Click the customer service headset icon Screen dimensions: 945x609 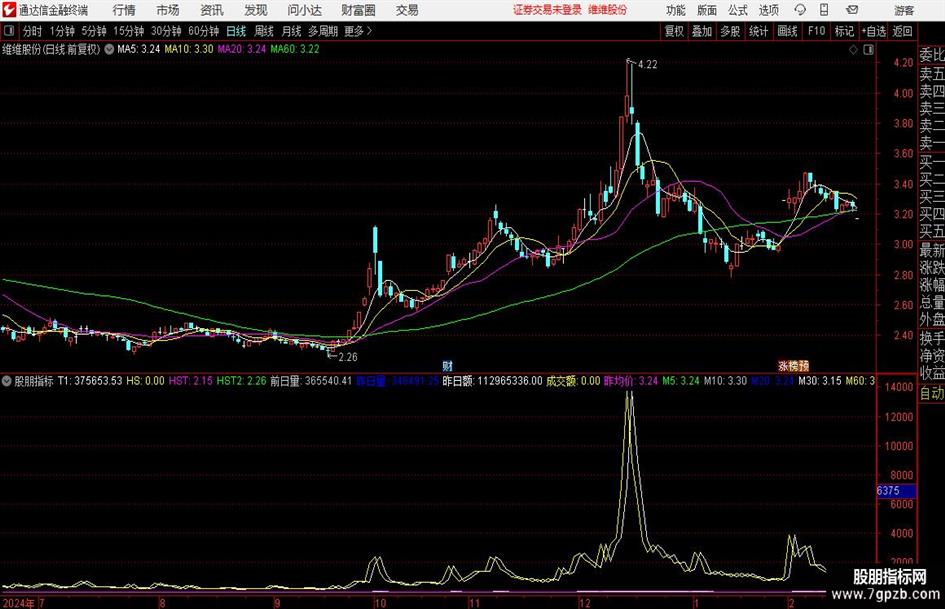[x=800, y=10]
